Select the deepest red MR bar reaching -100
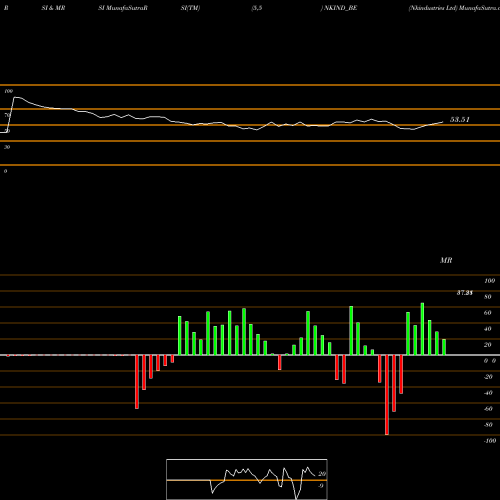Image resolution: width=500 pixels, height=500 pixels. tap(387, 395)
